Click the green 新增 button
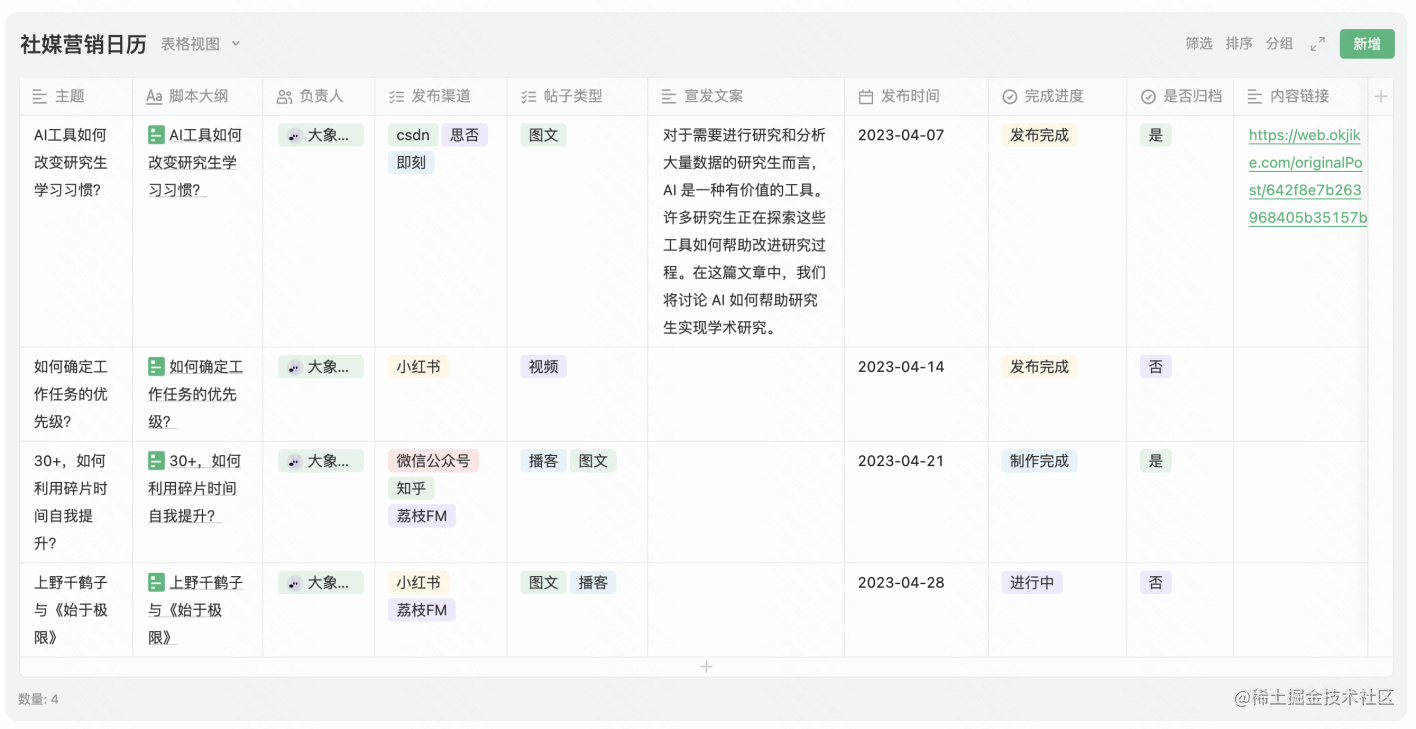Screen dimensions: 1416x729 coord(1367,44)
